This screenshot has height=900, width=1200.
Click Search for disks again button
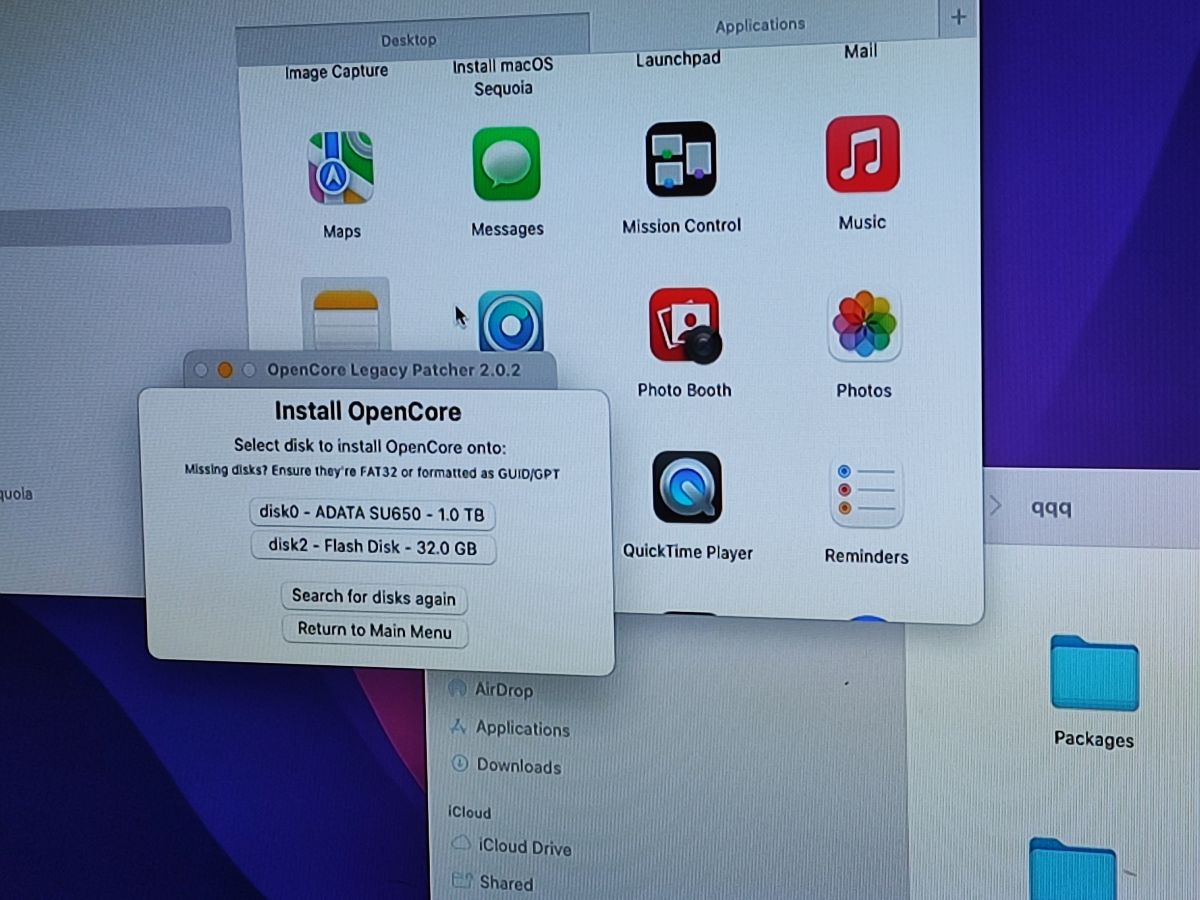tap(374, 597)
